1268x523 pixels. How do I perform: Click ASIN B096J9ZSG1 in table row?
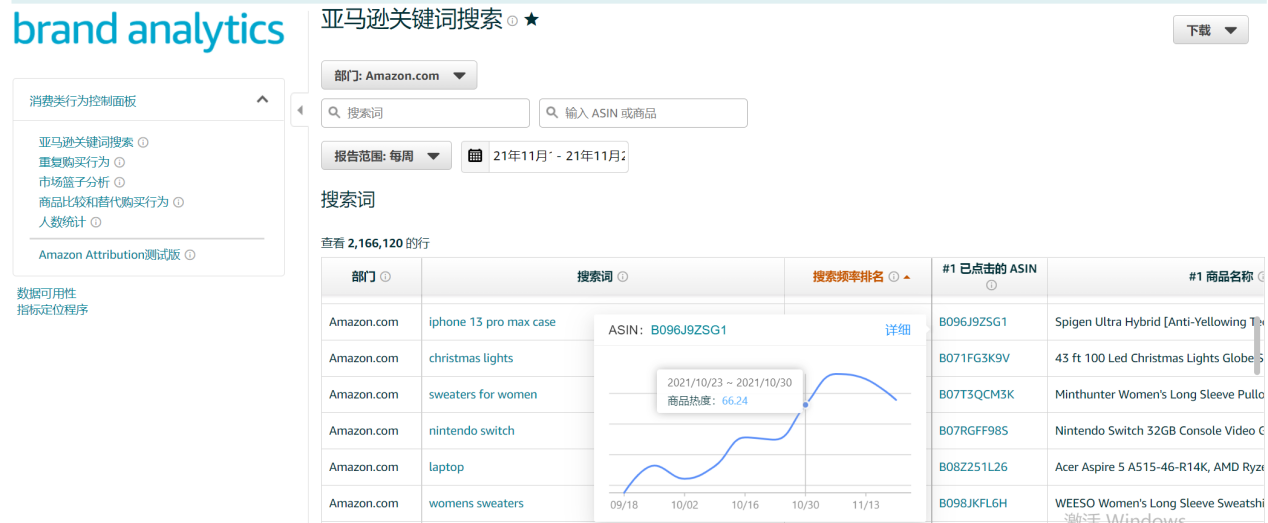click(973, 322)
